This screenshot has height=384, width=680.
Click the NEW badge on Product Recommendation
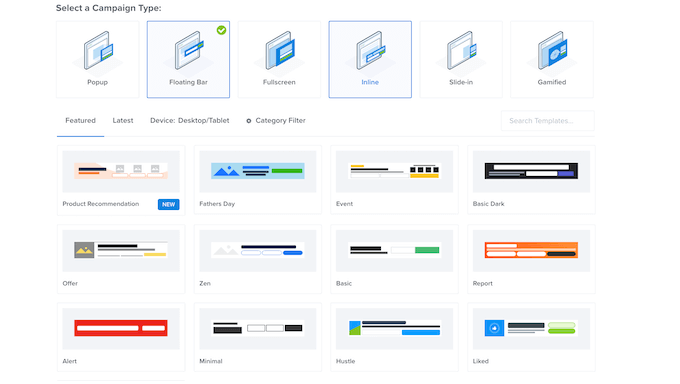168,204
